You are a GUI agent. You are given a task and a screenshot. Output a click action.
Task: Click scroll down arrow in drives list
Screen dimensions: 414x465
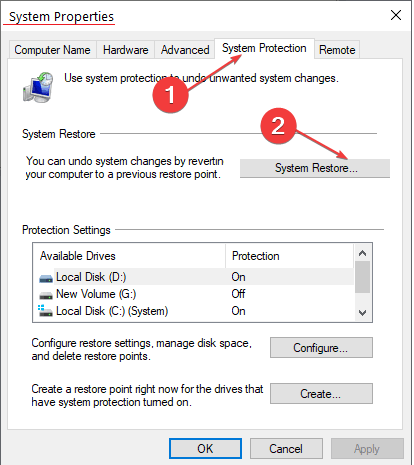362,313
